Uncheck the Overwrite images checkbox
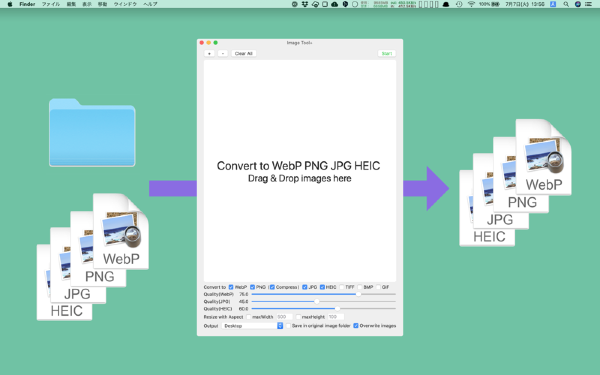This screenshot has width=600, height=375. click(355, 326)
